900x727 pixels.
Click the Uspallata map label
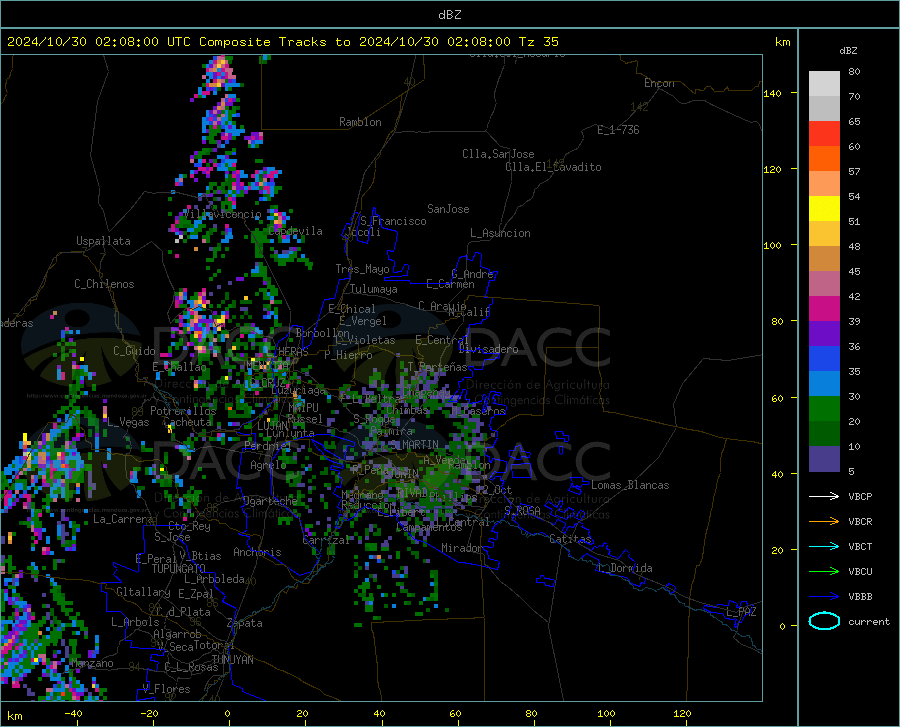(x=103, y=241)
